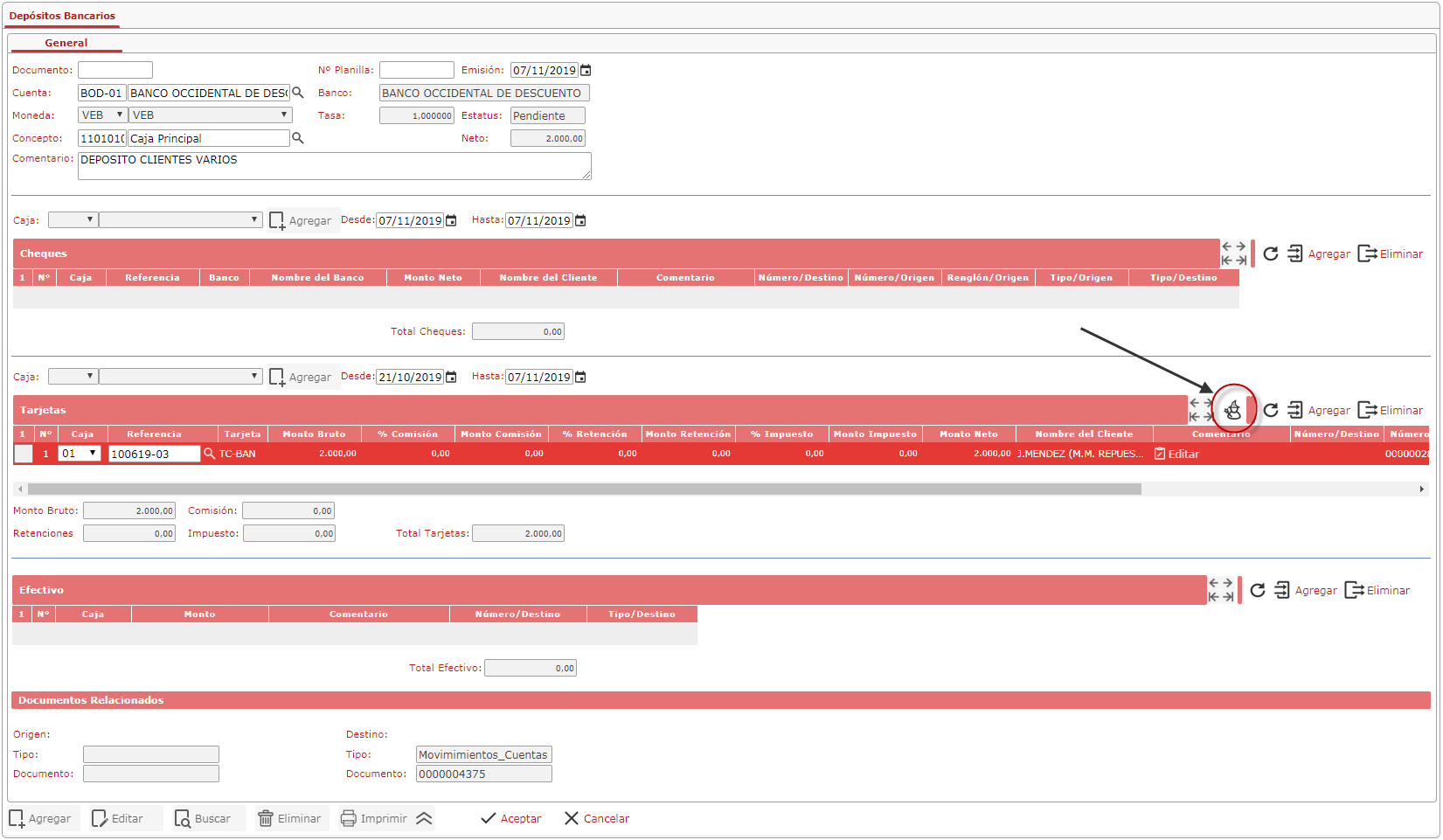The width and height of the screenshot is (1443, 840).
Task: Click the Desde date field showing 21/10/2019
Action: (x=410, y=377)
